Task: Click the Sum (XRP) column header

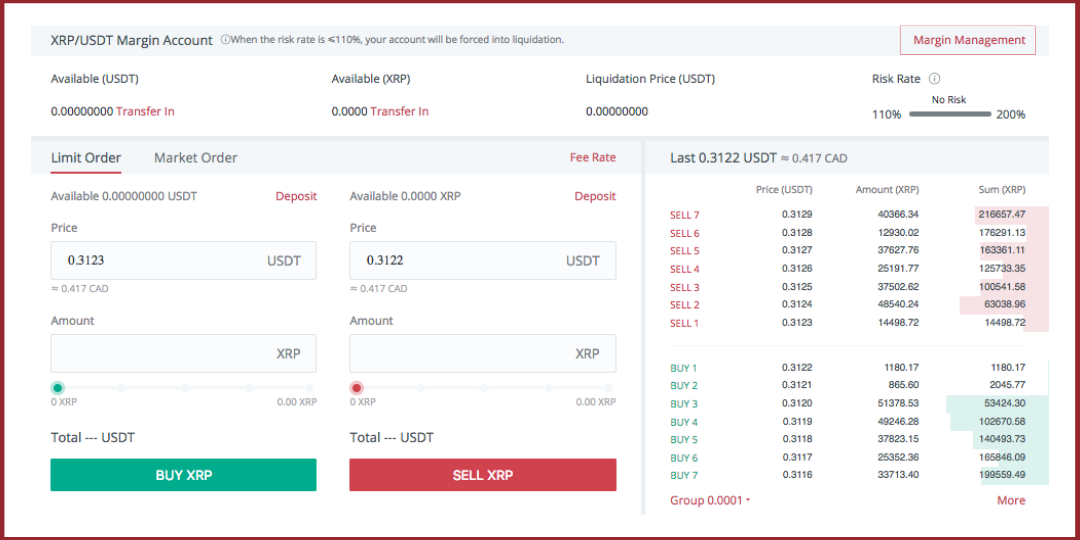Action: point(1002,189)
